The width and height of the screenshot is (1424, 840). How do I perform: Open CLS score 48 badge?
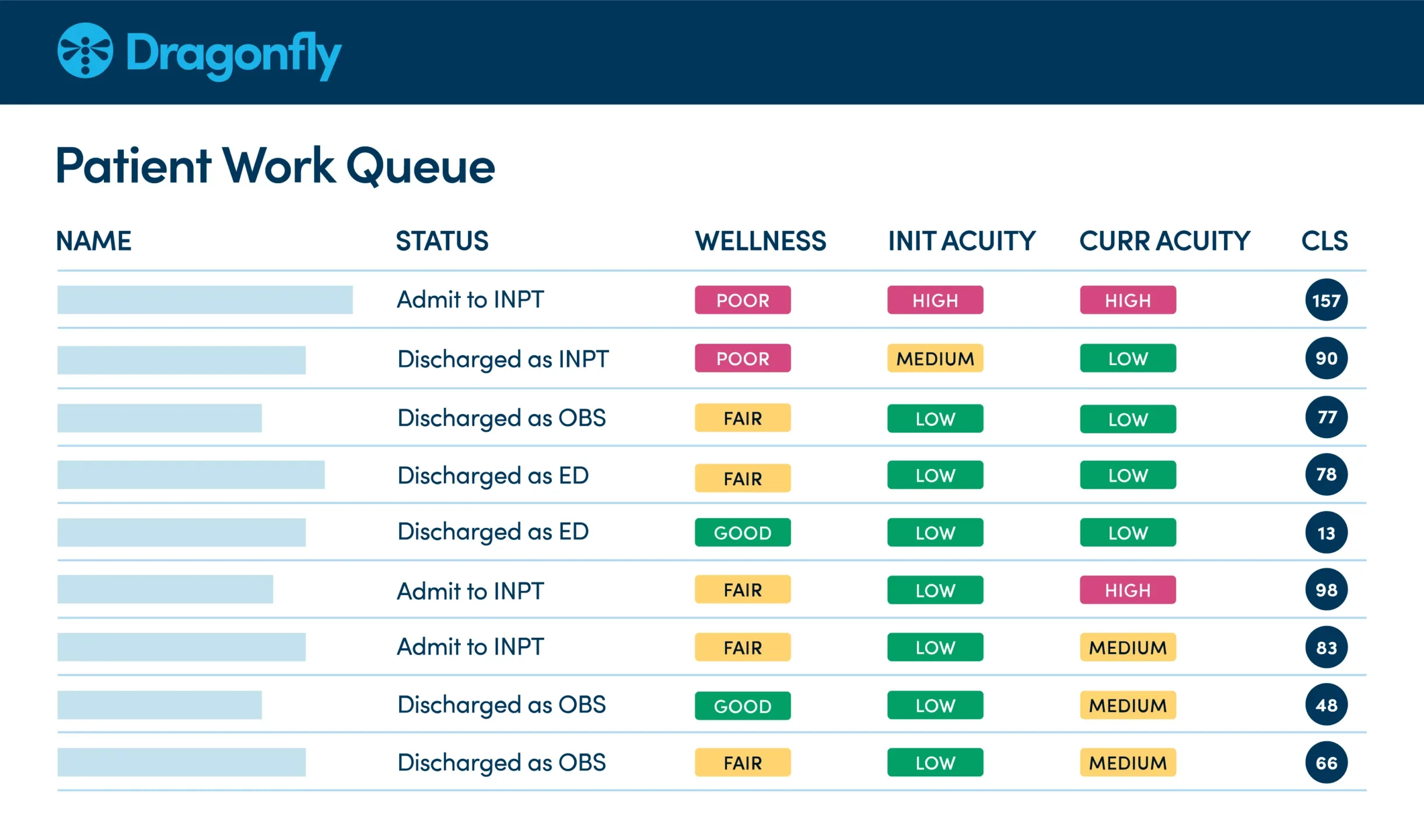point(1327,705)
